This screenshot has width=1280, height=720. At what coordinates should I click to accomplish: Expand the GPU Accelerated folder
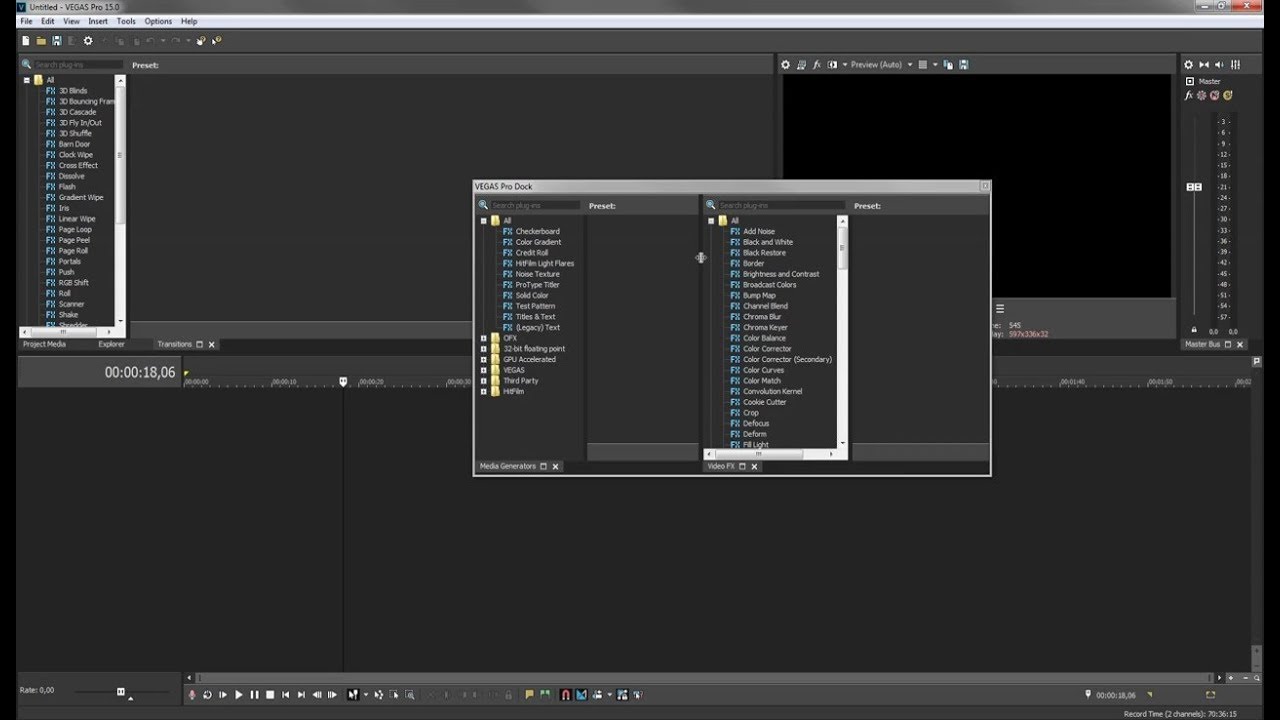(x=483, y=359)
